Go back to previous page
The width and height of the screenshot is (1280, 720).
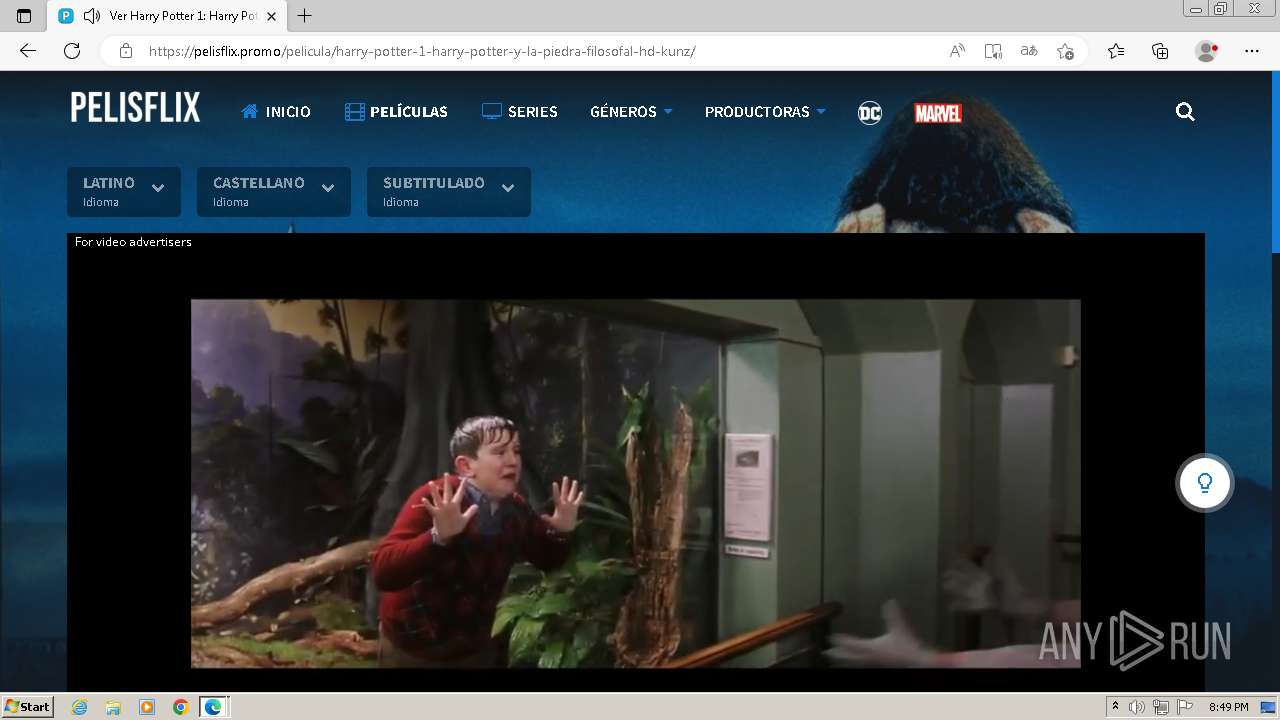pyautogui.click(x=28, y=51)
